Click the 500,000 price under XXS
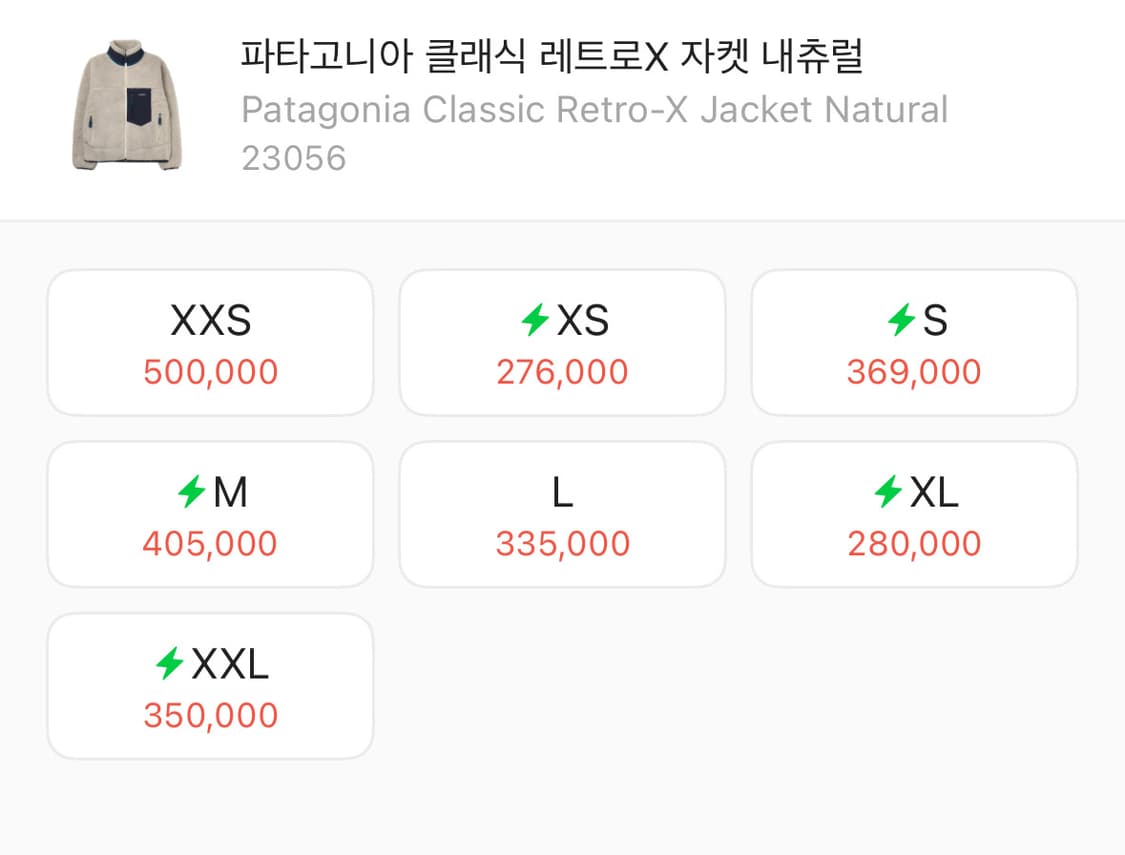 [x=210, y=372]
